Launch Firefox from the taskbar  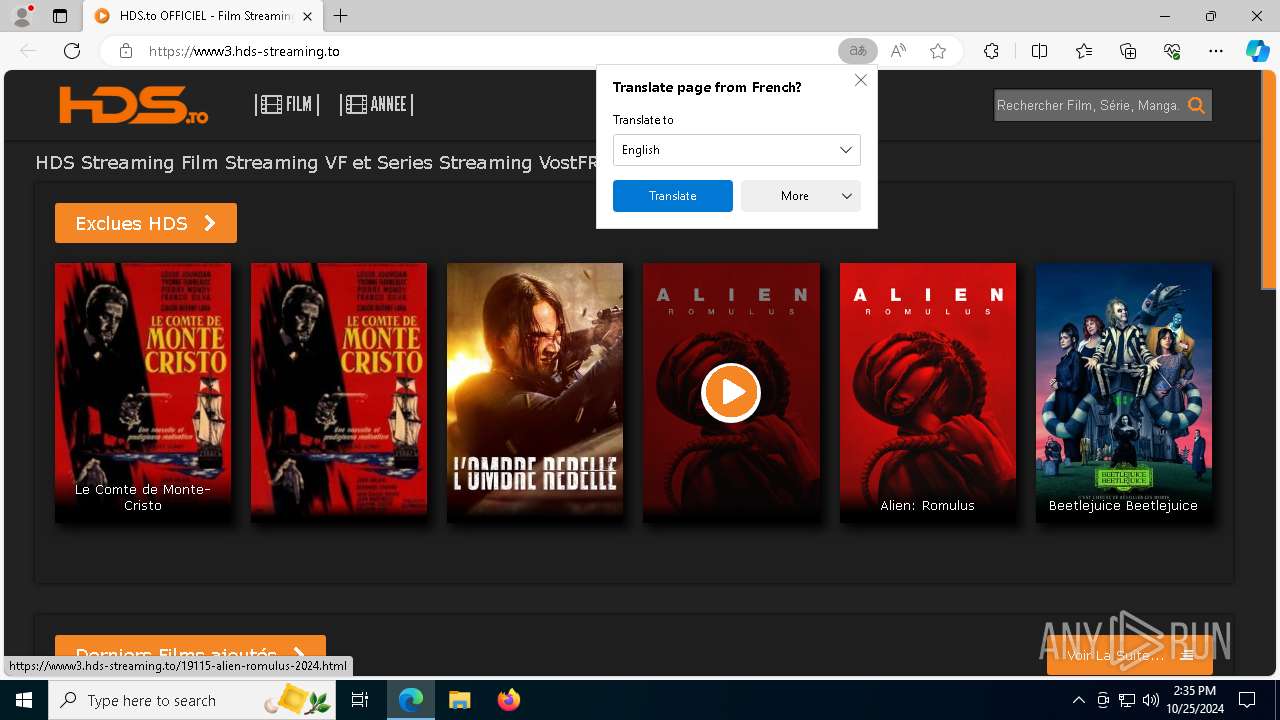(508, 700)
